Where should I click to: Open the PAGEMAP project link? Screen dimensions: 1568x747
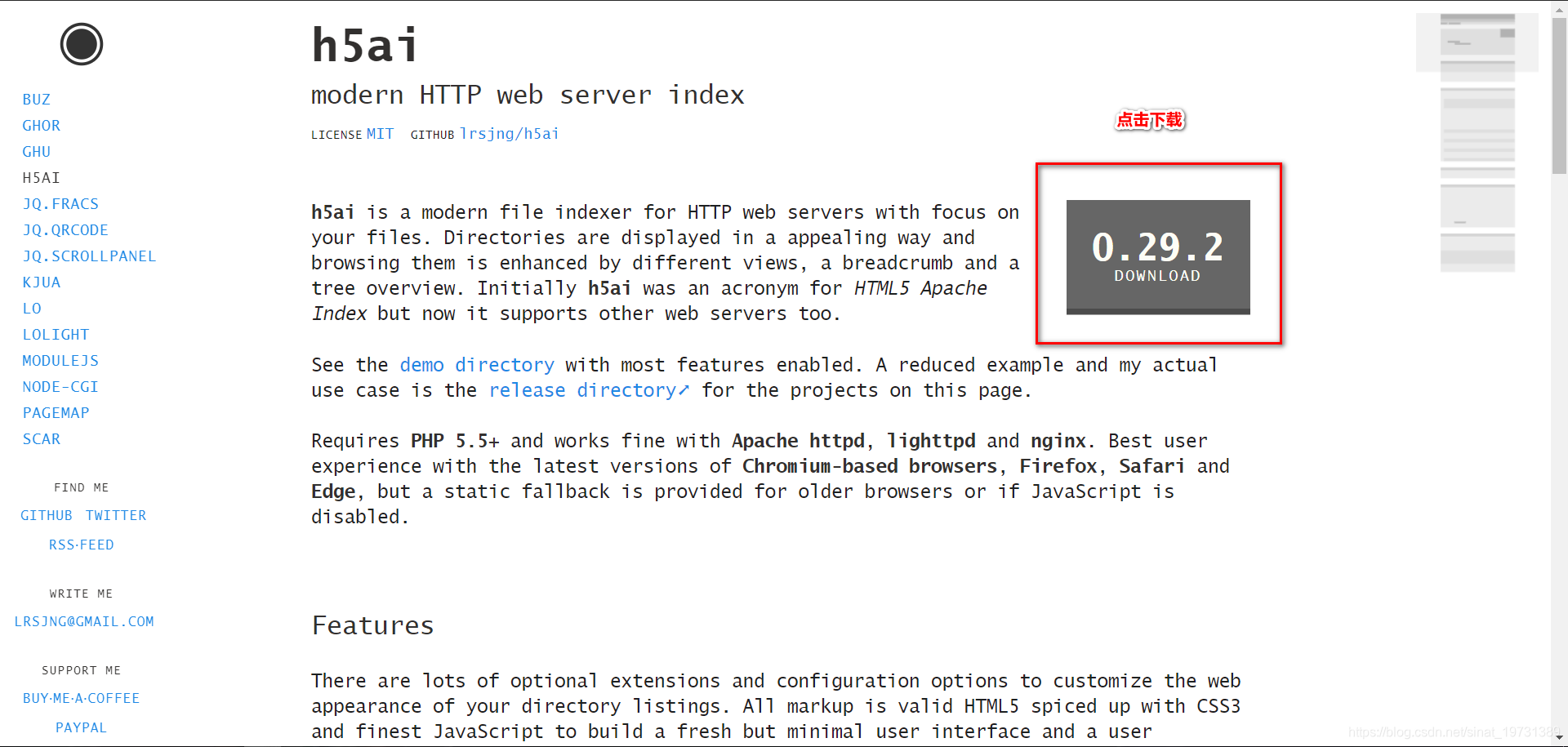click(x=56, y=413)
